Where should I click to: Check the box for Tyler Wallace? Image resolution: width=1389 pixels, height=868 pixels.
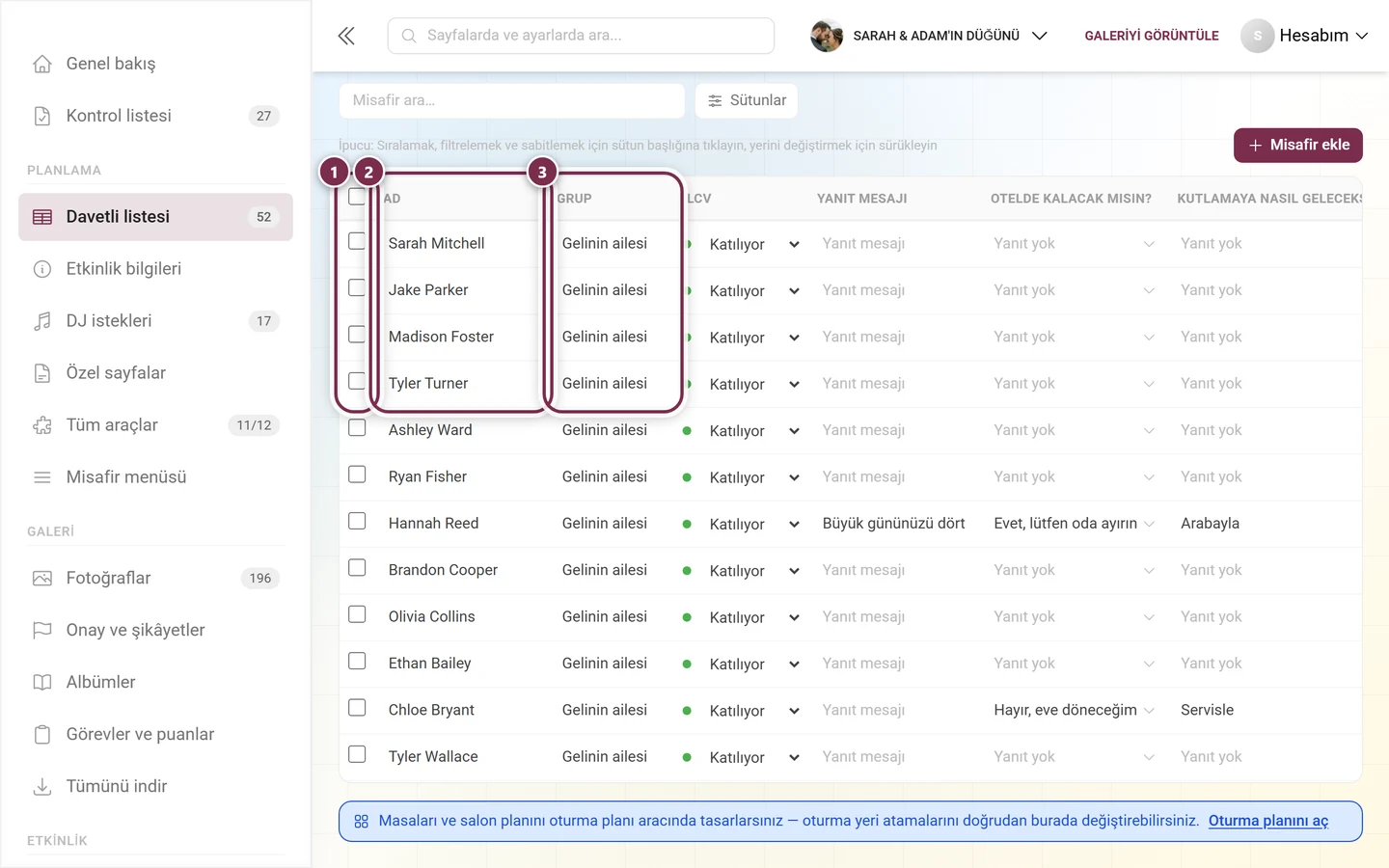click(357, 754)
